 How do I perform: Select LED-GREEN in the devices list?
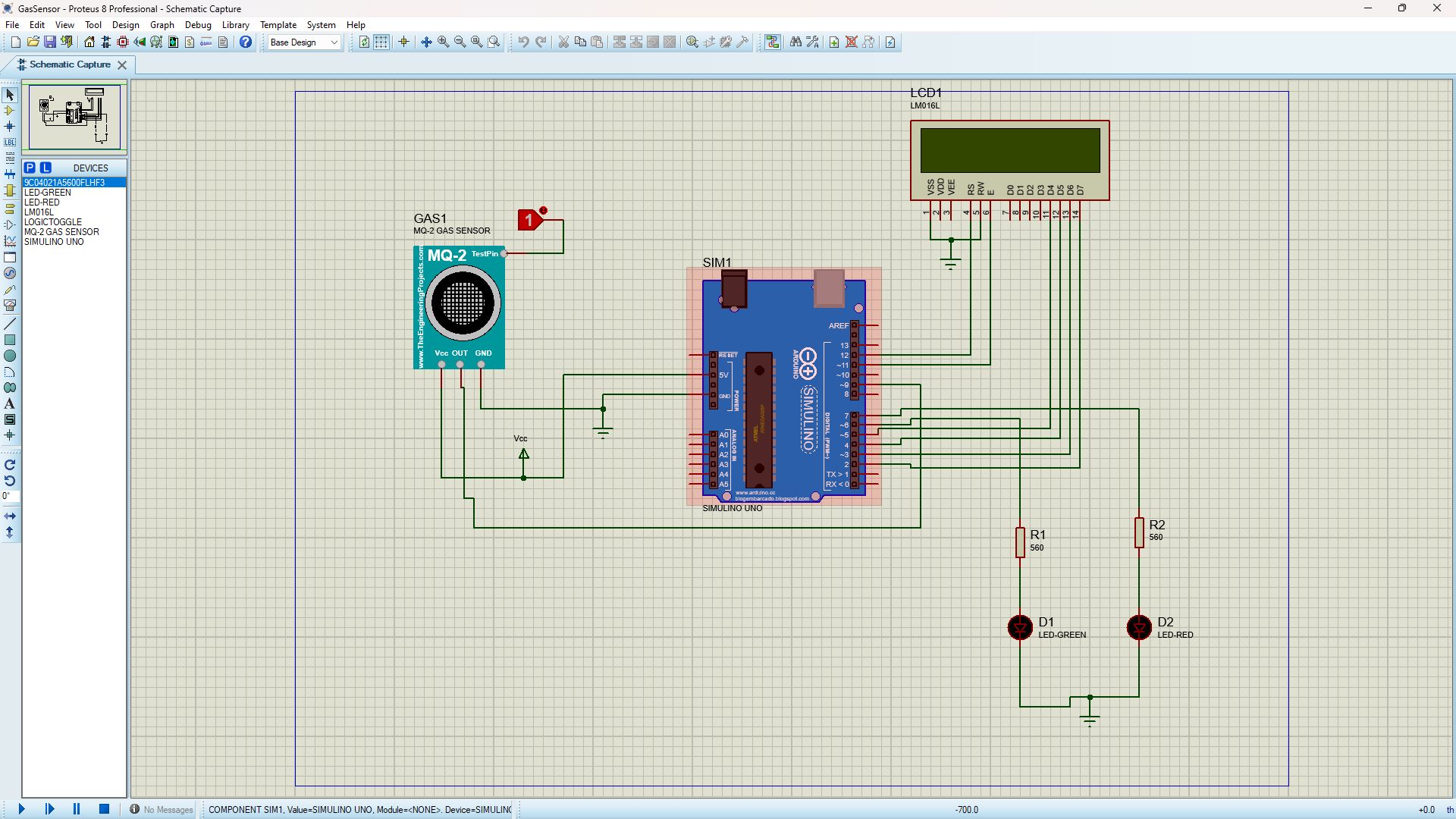74,193
